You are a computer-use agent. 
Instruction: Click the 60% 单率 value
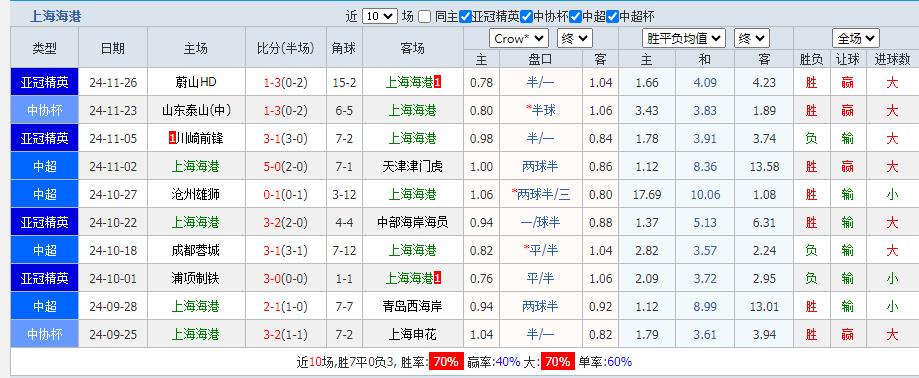click(x=620, y=362)
